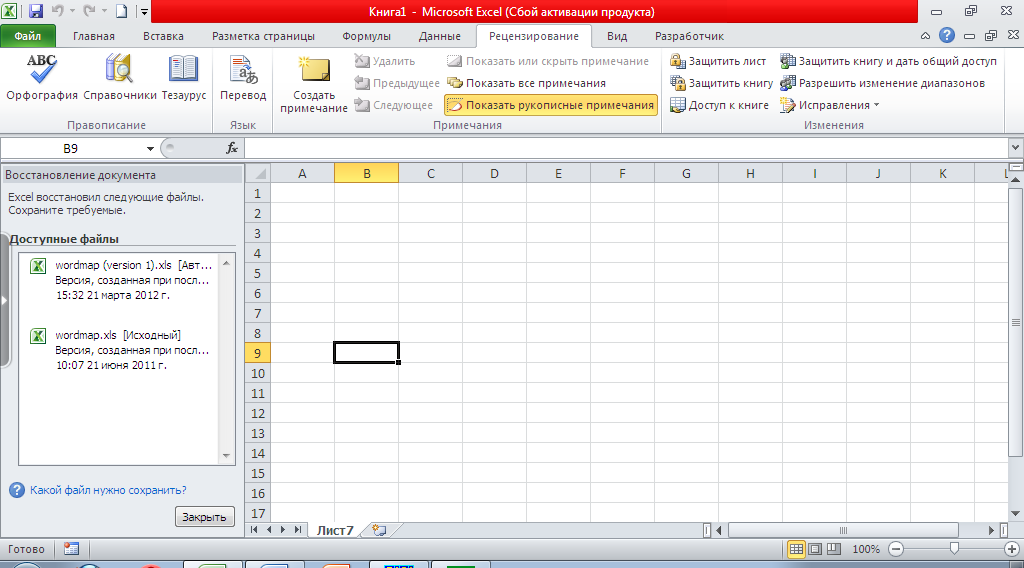The width and height of the screenshot is (1024, 568).
Task: Click the fx Insert Function button
Action: [232, 149]
